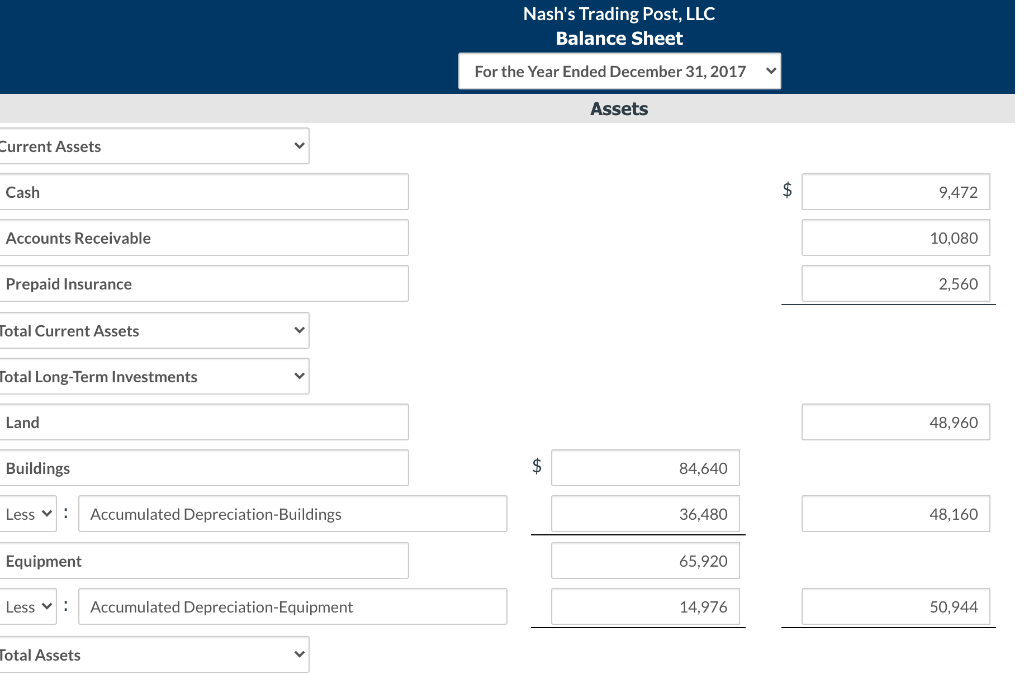Open the Total Long-Term Investments dropdown

[155, 376]
